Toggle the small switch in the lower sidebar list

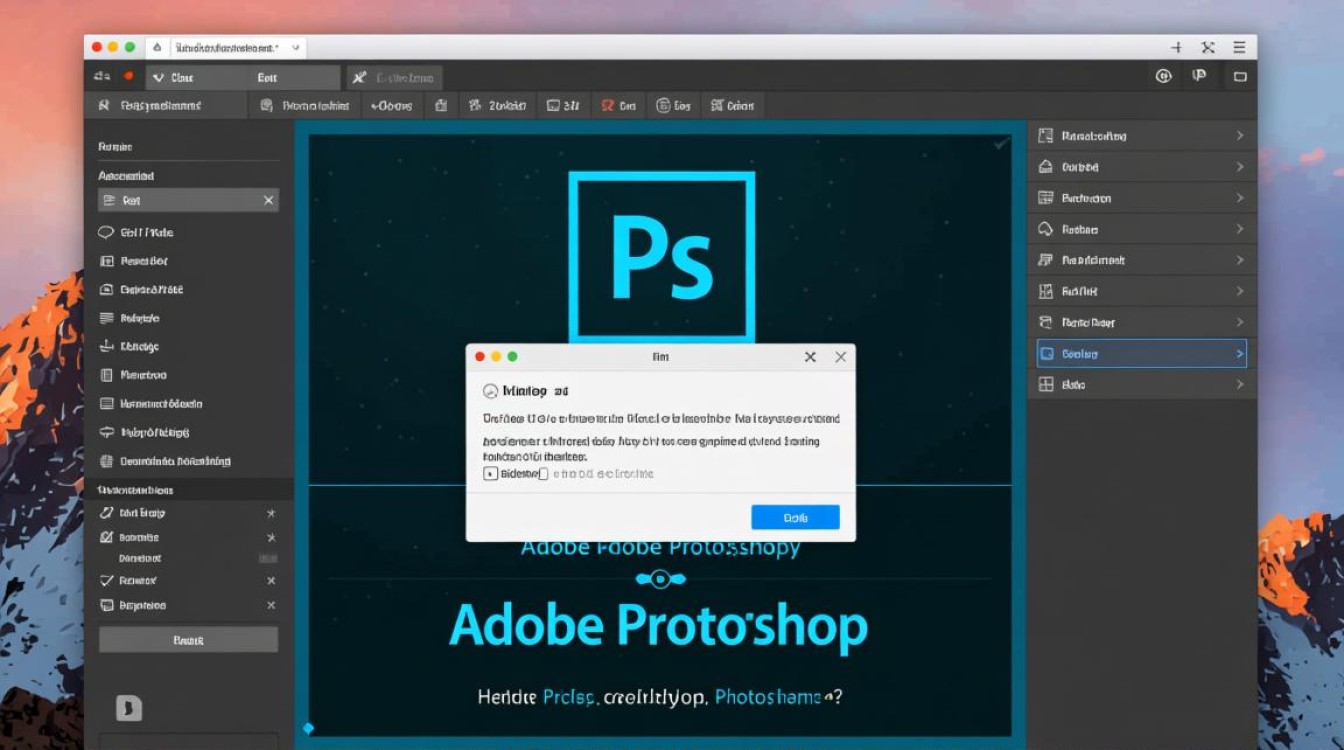click(x=268, y=558)
